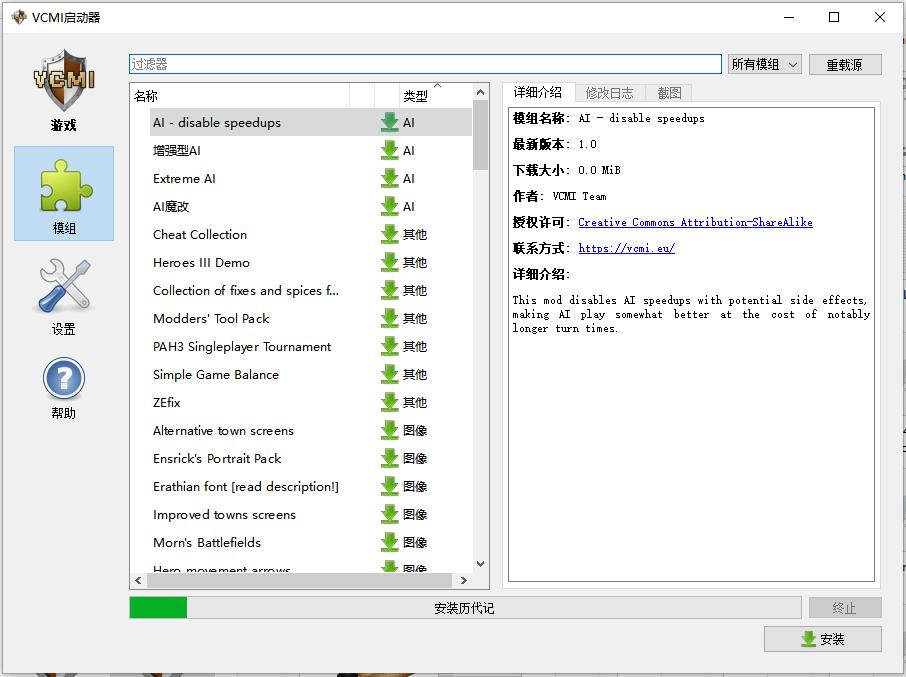
Task: Click the 安装 install button
Action: click(x=822, y=640)
